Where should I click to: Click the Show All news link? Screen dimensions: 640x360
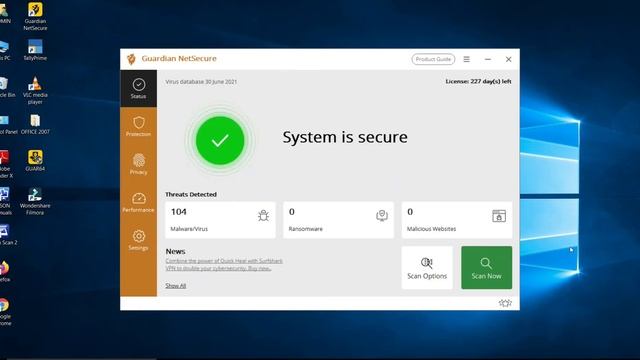[x=176, y=286]
